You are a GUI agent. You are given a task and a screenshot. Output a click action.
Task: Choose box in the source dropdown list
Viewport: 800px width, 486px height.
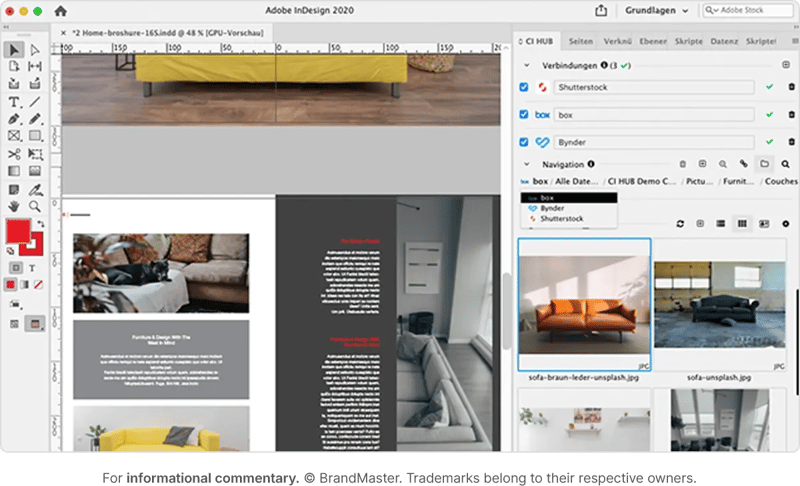[x=569, y=197]
